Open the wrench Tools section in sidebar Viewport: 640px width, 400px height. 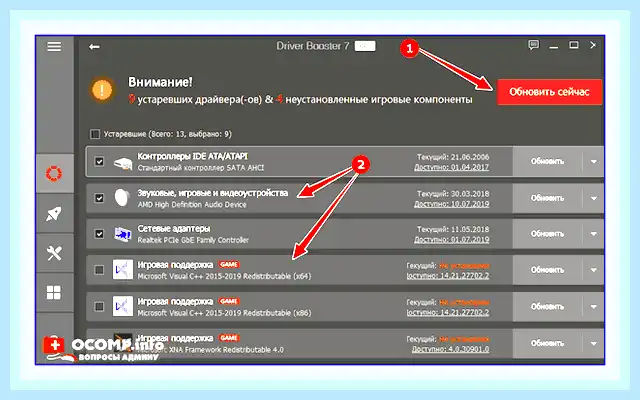[54, 253]
